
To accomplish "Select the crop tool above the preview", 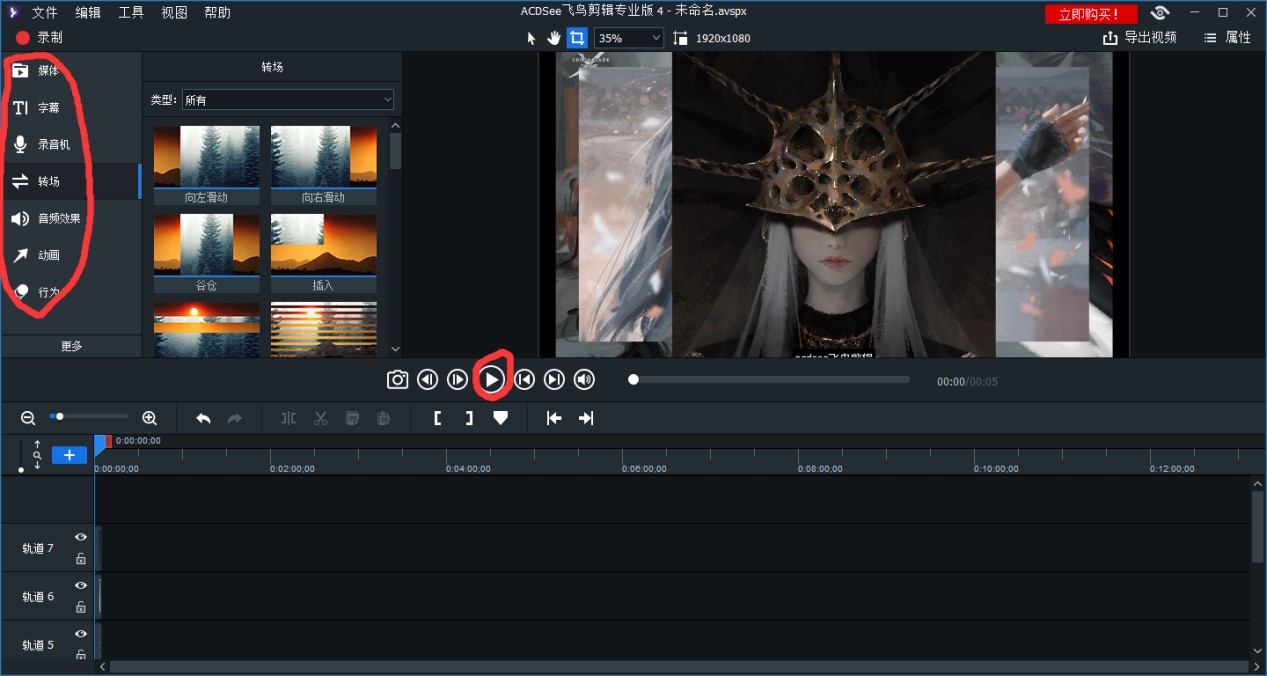I will click(577, 38).
